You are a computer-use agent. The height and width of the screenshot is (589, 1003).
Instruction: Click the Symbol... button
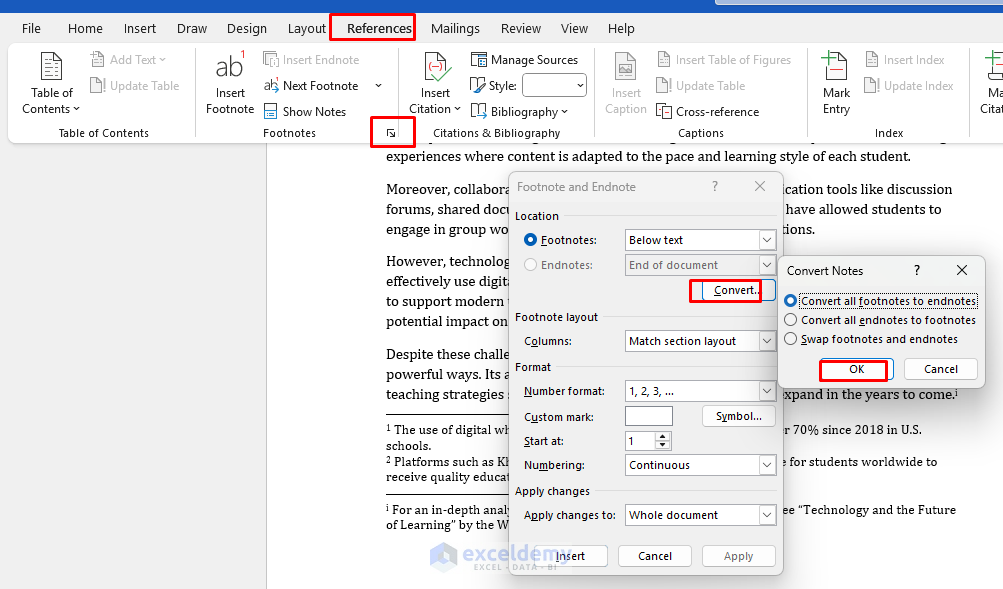coord(739,416)
